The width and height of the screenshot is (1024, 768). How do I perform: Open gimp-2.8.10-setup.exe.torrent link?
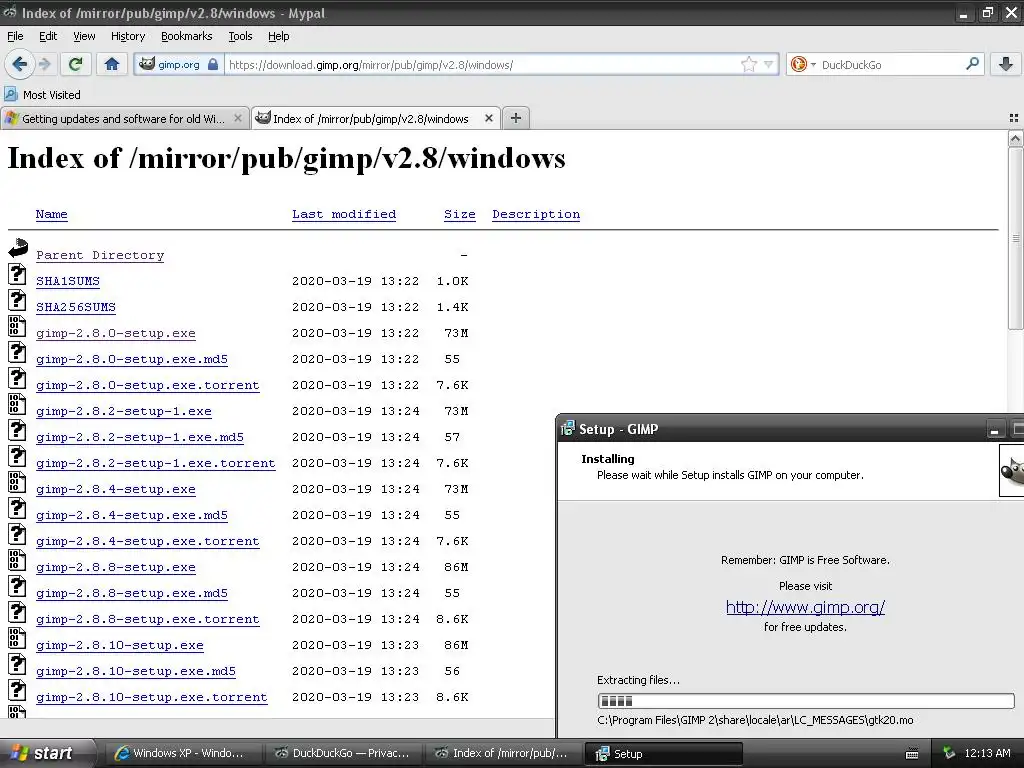[152, 697]
